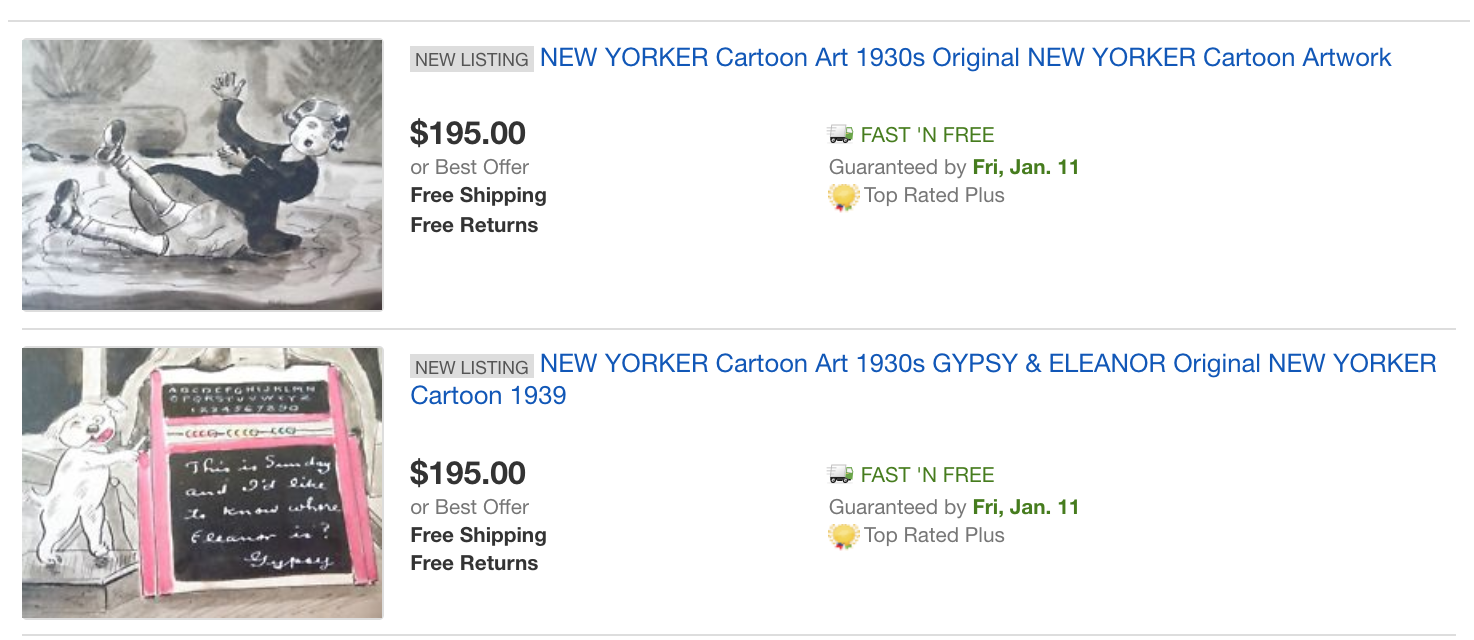This screenshot has height=640, width=1474.
Task: Select 'or Best Offer' on the Gypsy & Eleanor listing
Action: (x=469, y=507)
